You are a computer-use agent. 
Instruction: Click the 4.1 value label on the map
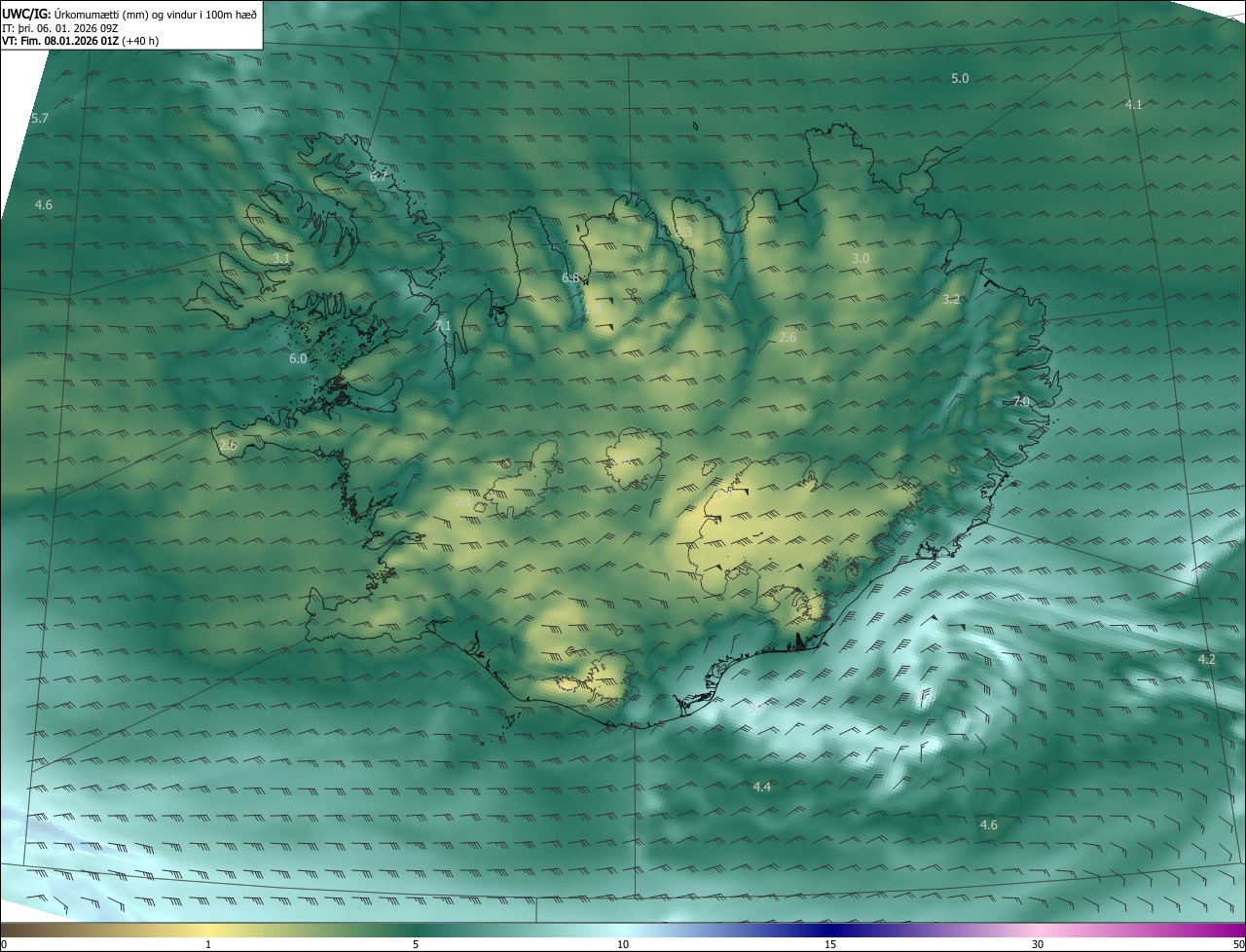[x=1134, y=104]
